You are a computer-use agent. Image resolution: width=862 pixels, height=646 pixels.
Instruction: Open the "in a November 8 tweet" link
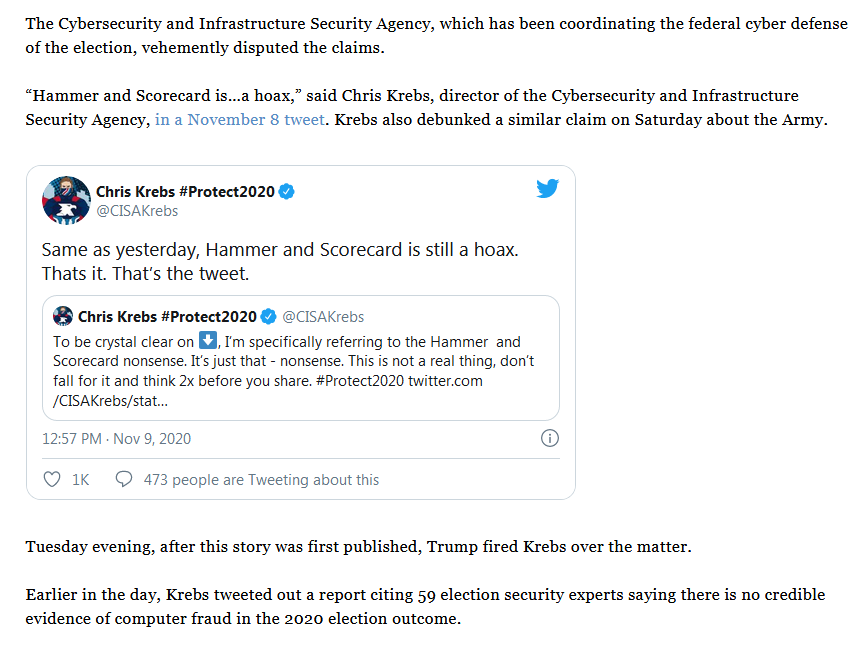[x=239, y=119]
